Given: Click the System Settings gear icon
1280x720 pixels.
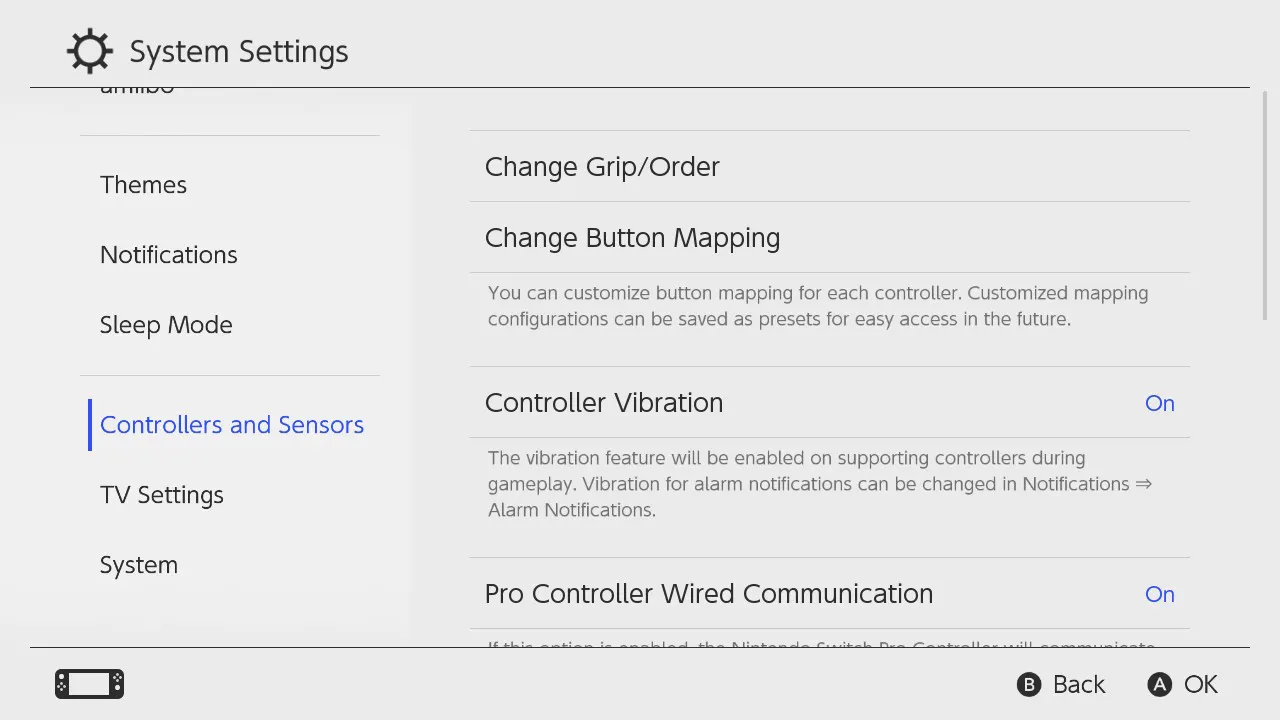Looking at the screenshot, I should [x=89, y=51].
